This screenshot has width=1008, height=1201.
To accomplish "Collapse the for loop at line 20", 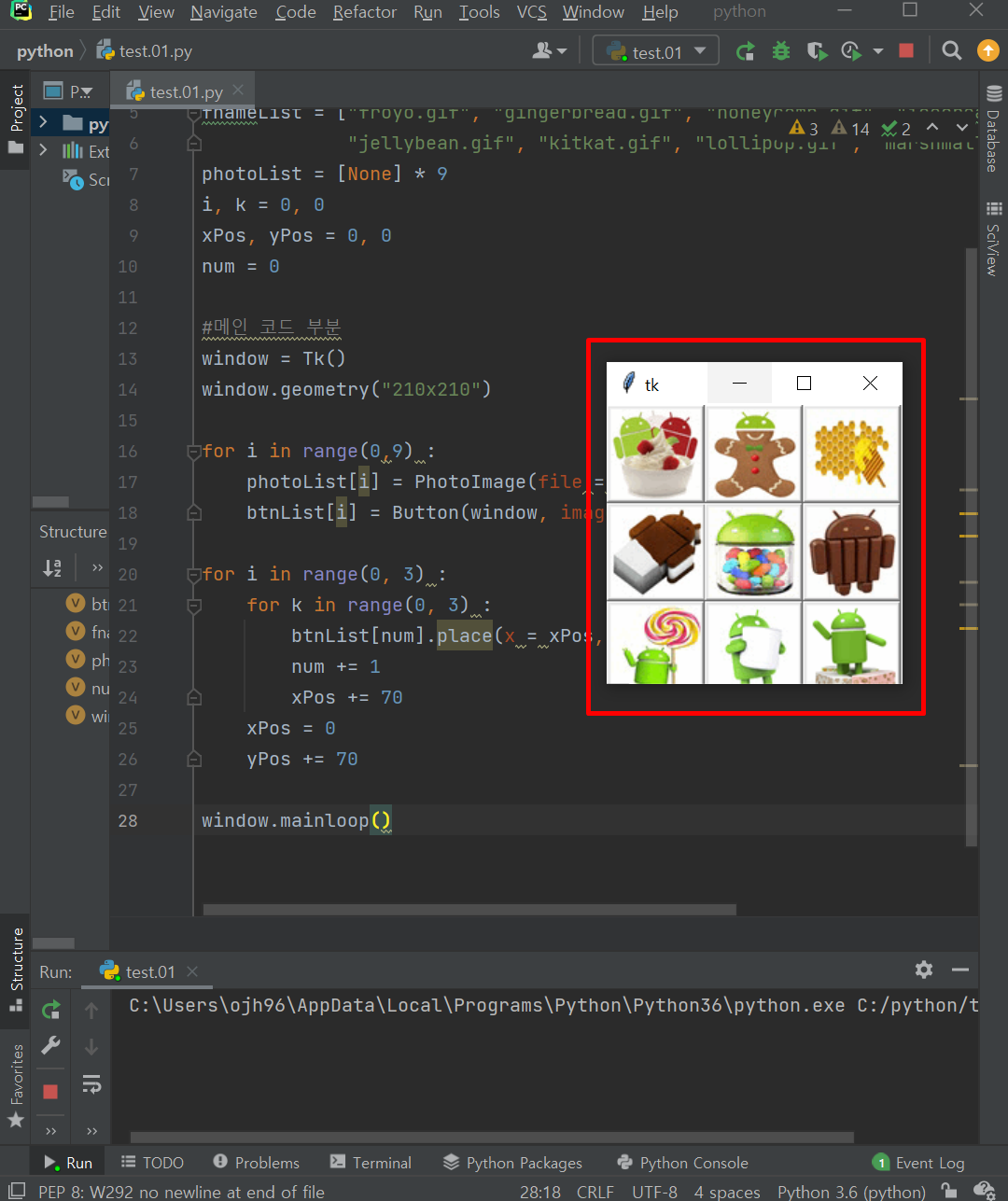I will point(194,575).
